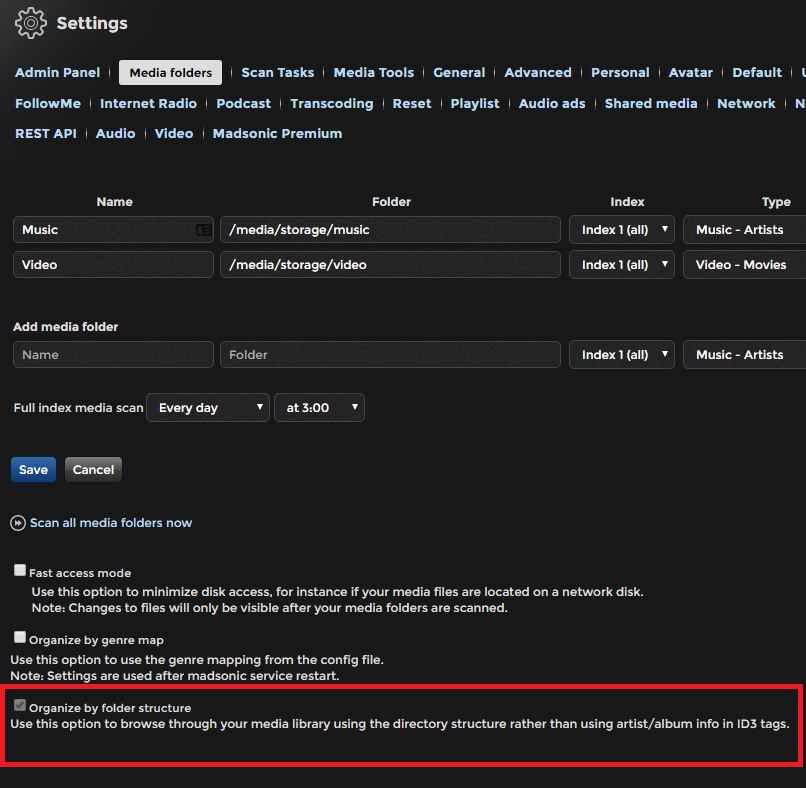806x788 pixels.
Task: Toggle Organize by genre map checkbox
Action: [20, 638]
